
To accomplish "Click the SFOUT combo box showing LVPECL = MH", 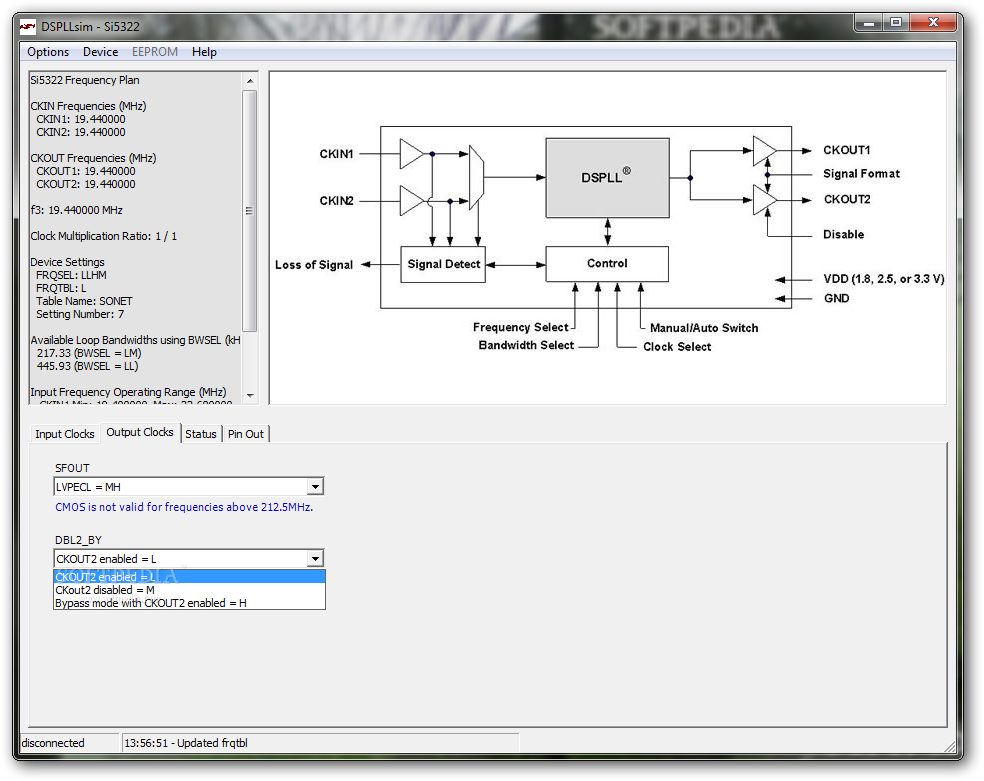I will click(x=189, y=487).
